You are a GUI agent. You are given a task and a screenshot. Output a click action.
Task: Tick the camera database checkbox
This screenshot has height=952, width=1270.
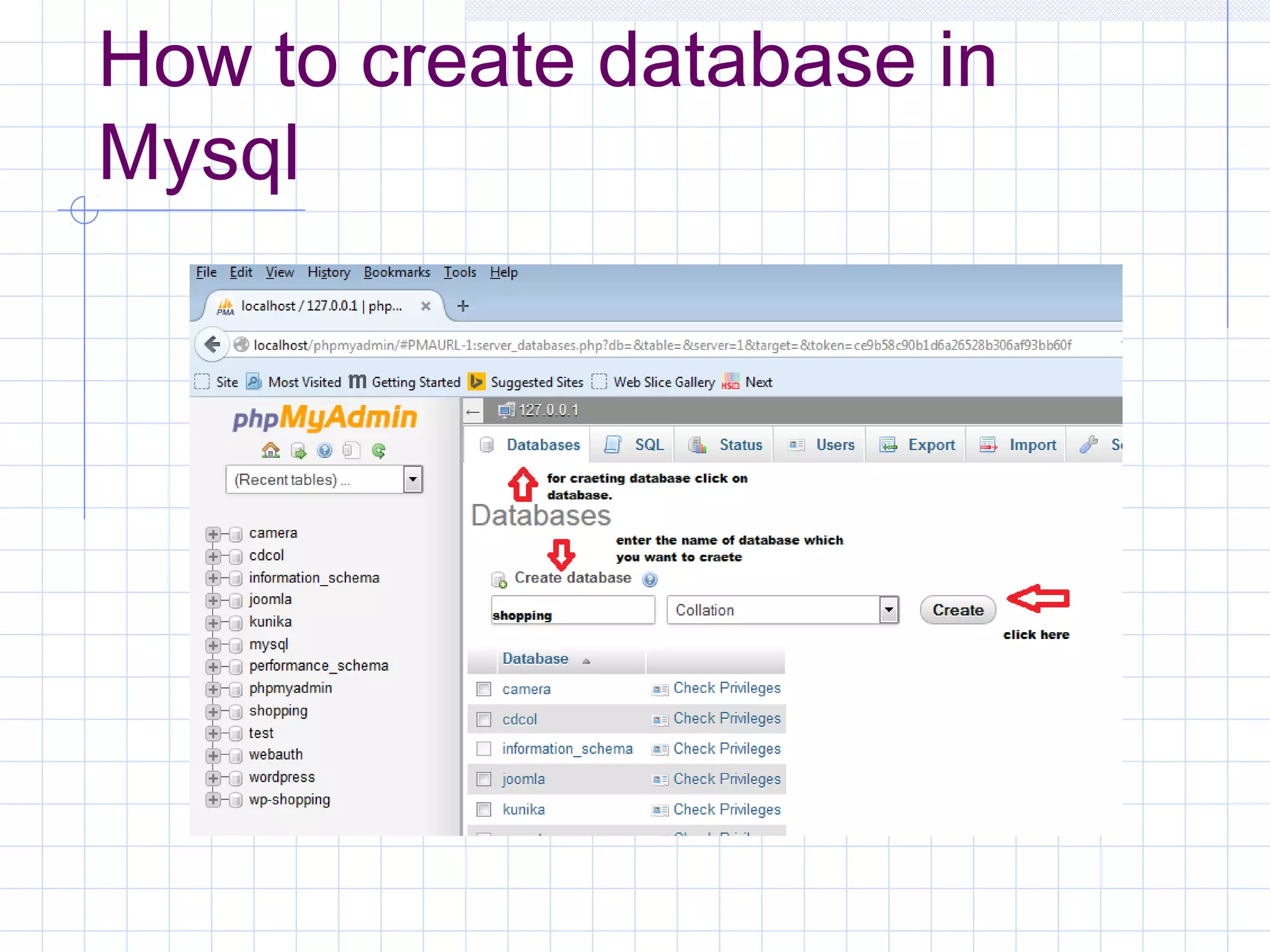pyautogui.click(x=484, y=689)
